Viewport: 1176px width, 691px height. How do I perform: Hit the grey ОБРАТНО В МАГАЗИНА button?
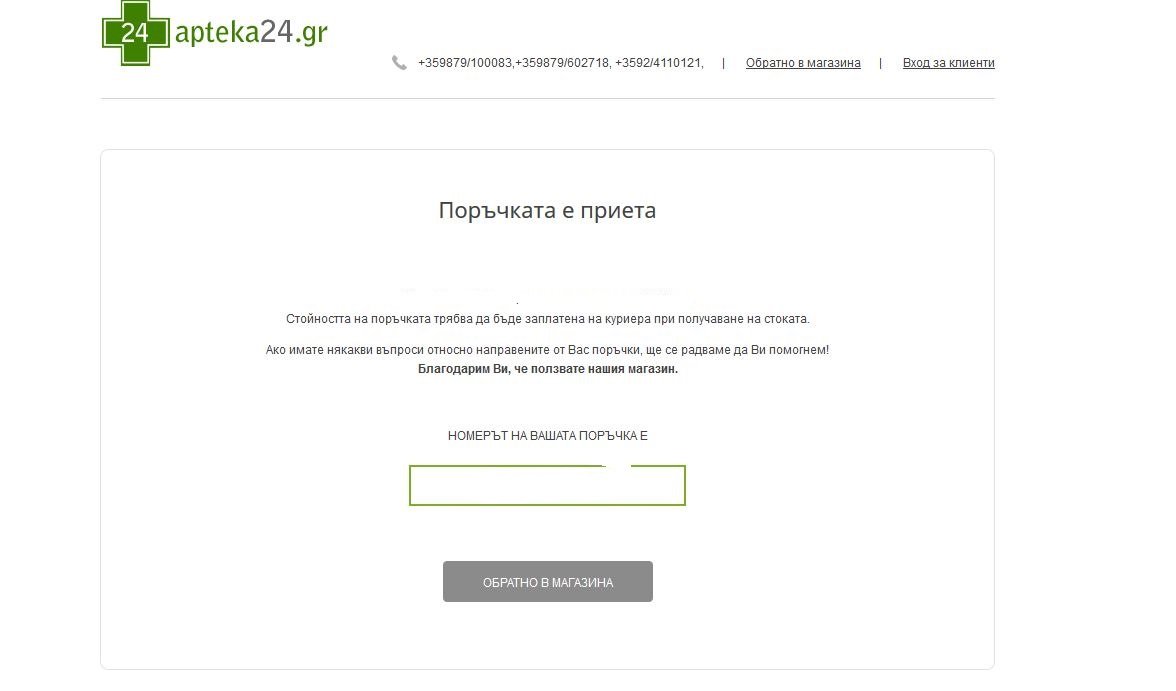[x=548, y=581]
